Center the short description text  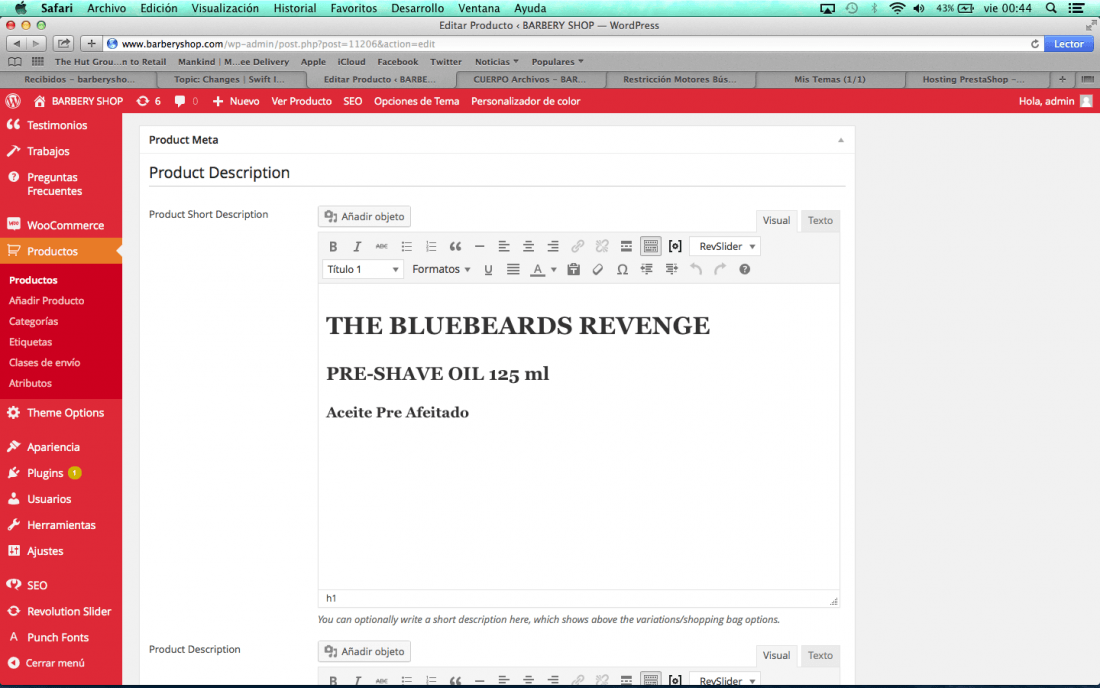pyautogui.click(x=528, y=246)
